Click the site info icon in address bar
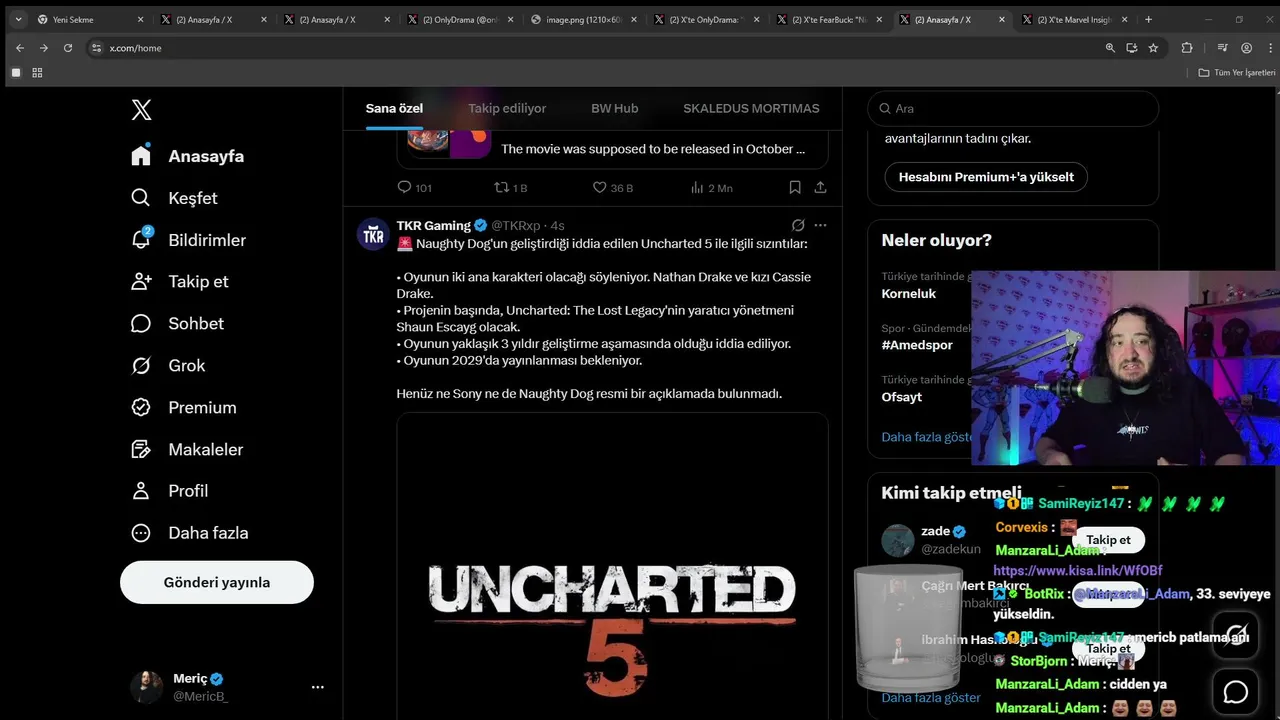This screenshot has height=720, width=1280. coord(96,48)
